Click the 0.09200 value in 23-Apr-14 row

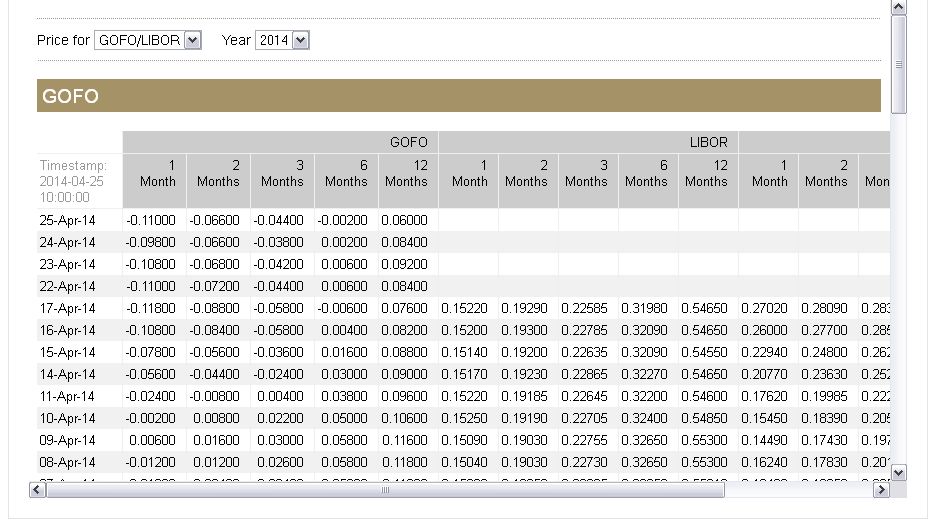pyautogui.click(x=404, y=264)
